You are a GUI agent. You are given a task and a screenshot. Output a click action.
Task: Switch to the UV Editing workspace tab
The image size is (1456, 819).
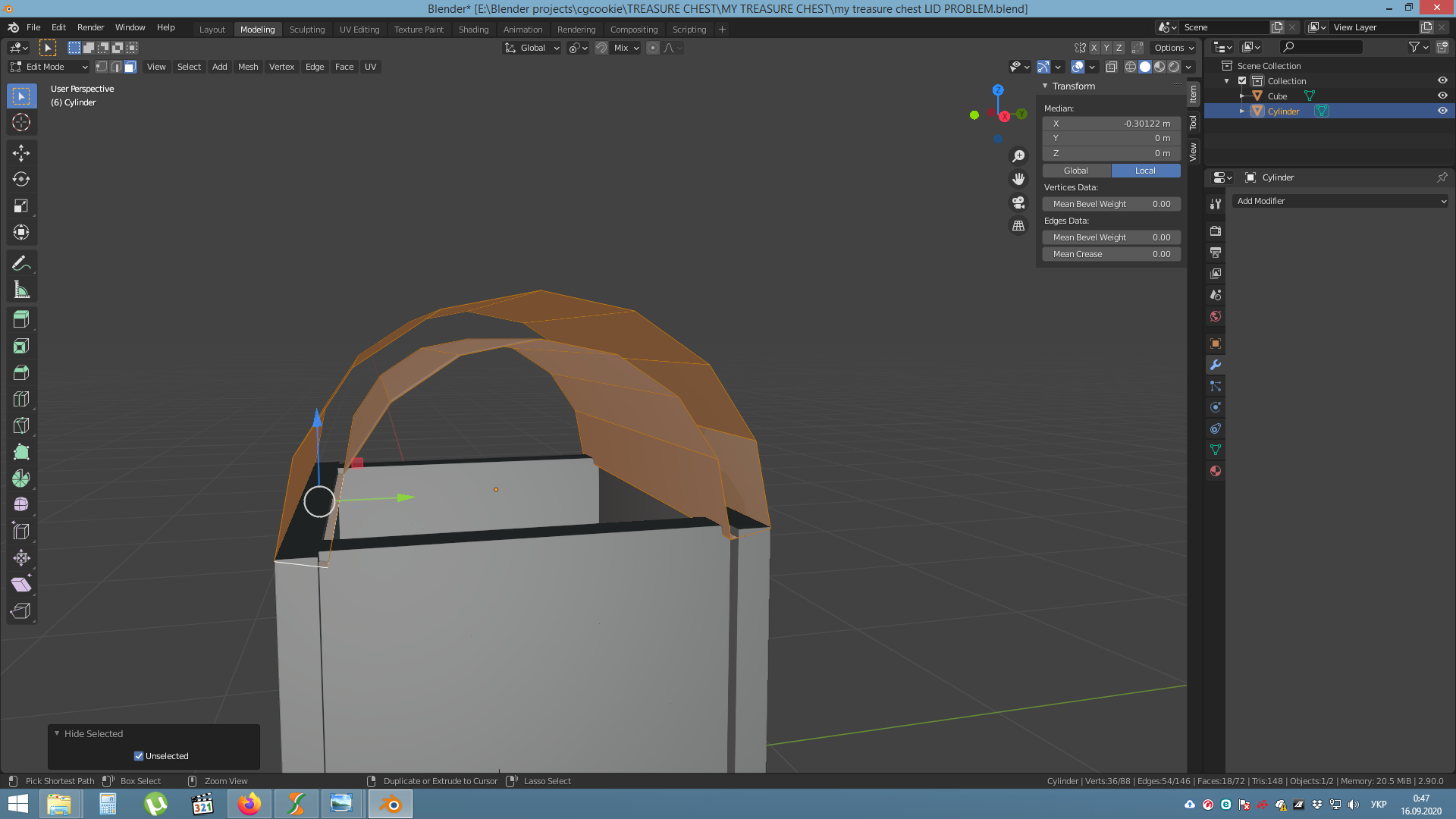(359, 30)
